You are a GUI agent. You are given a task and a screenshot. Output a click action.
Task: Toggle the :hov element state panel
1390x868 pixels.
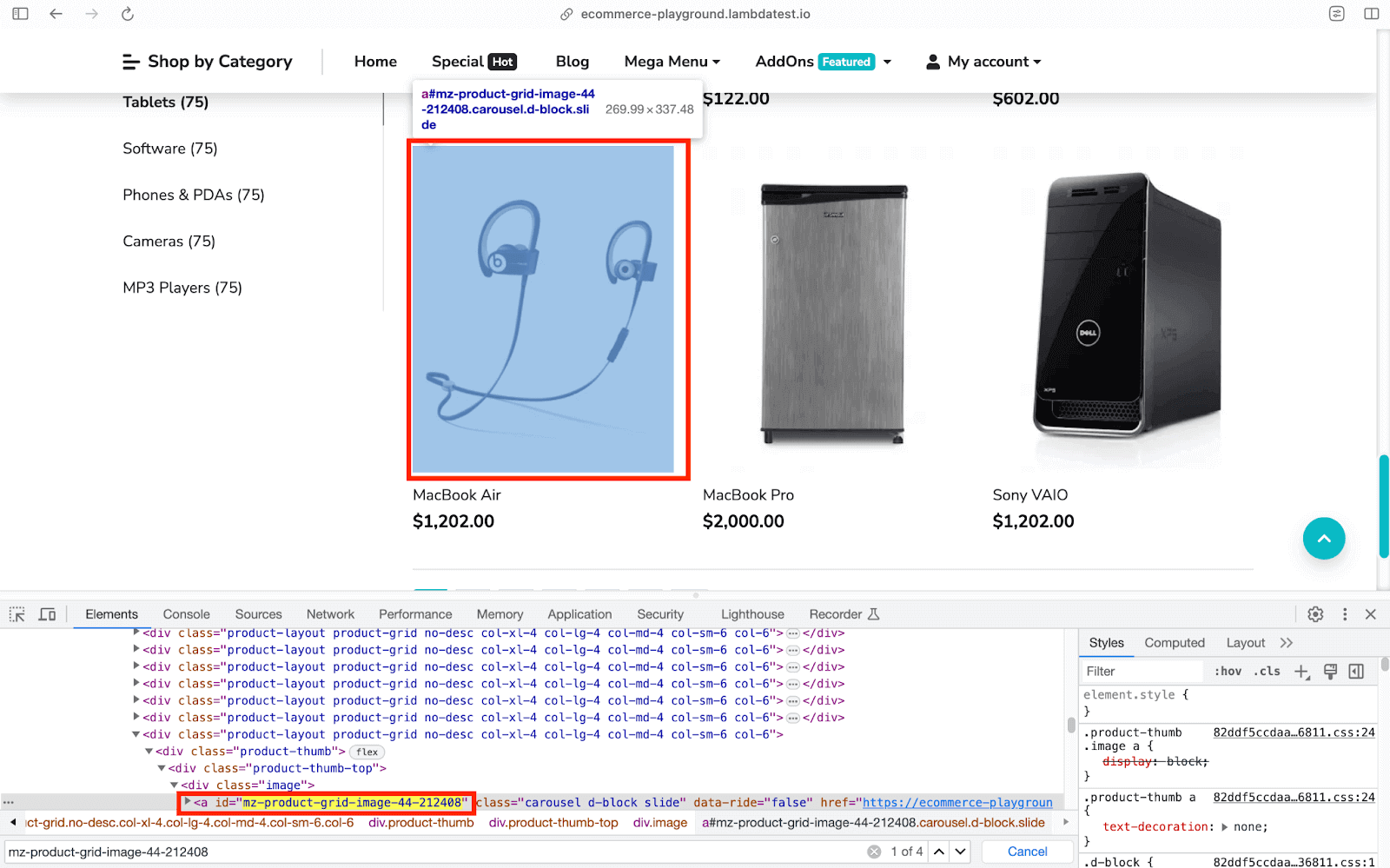pyautogui.click(x=1228, y=672)
